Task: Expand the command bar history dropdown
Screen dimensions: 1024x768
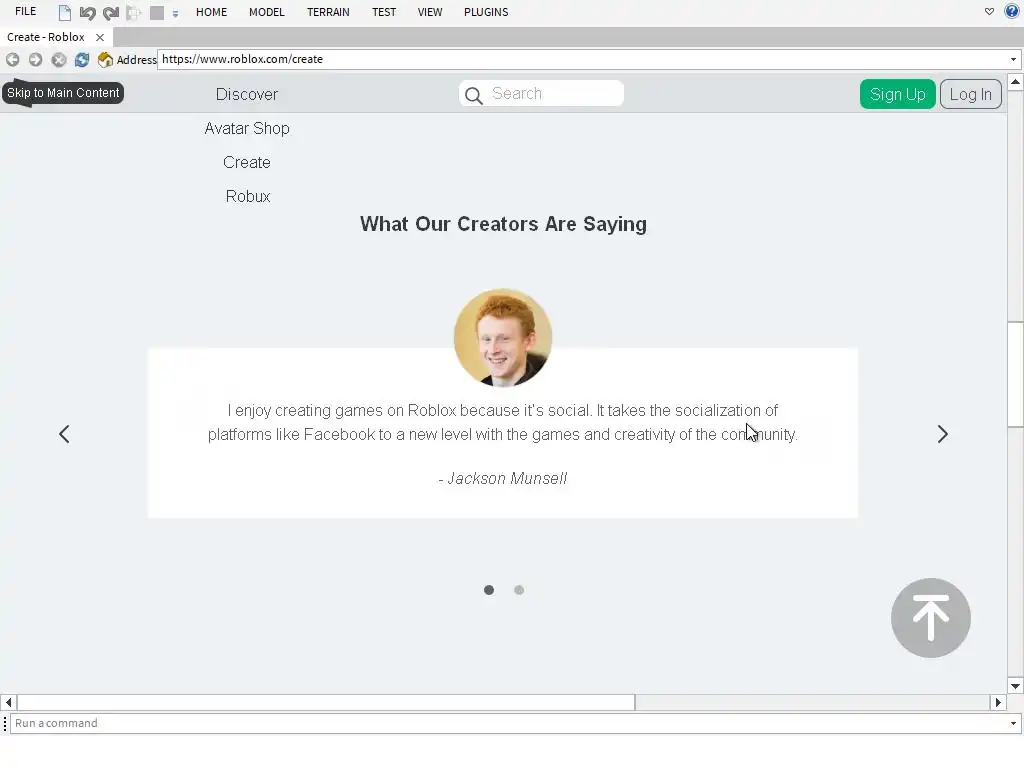Action: click(1013, 723)
